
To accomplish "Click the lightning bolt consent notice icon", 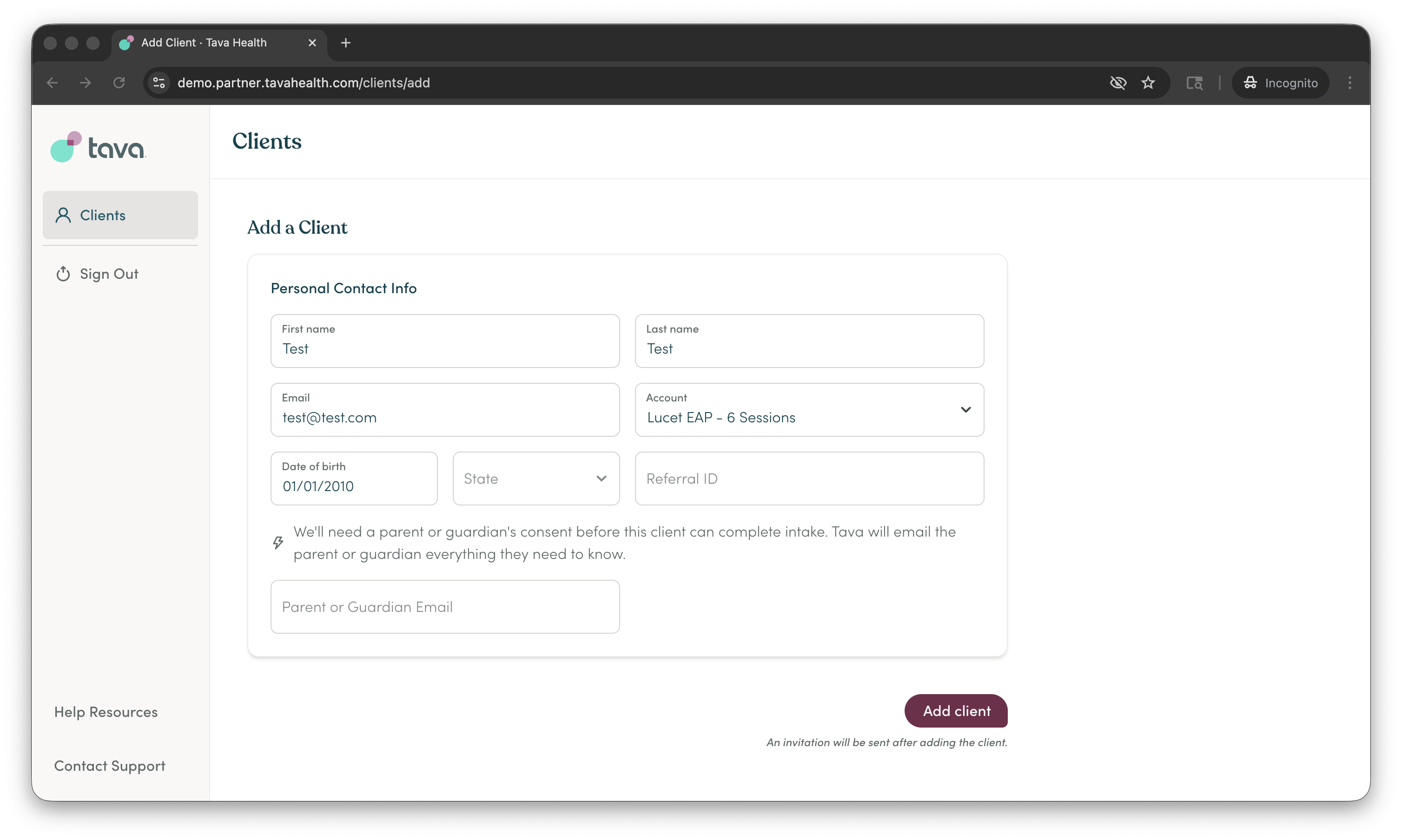I will pyautogui.click(x=278, y=543).
